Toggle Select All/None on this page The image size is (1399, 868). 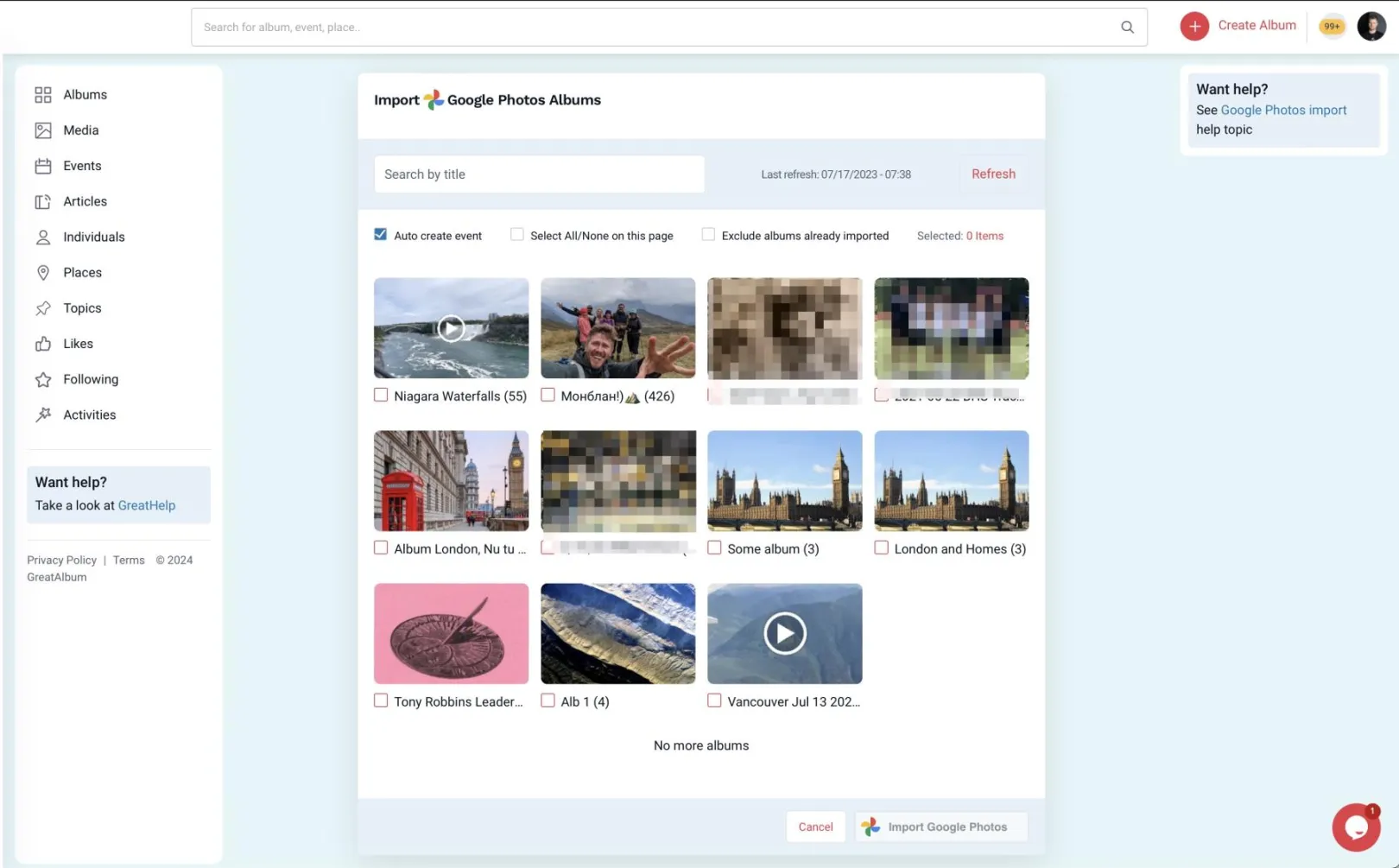coord(517,235)
